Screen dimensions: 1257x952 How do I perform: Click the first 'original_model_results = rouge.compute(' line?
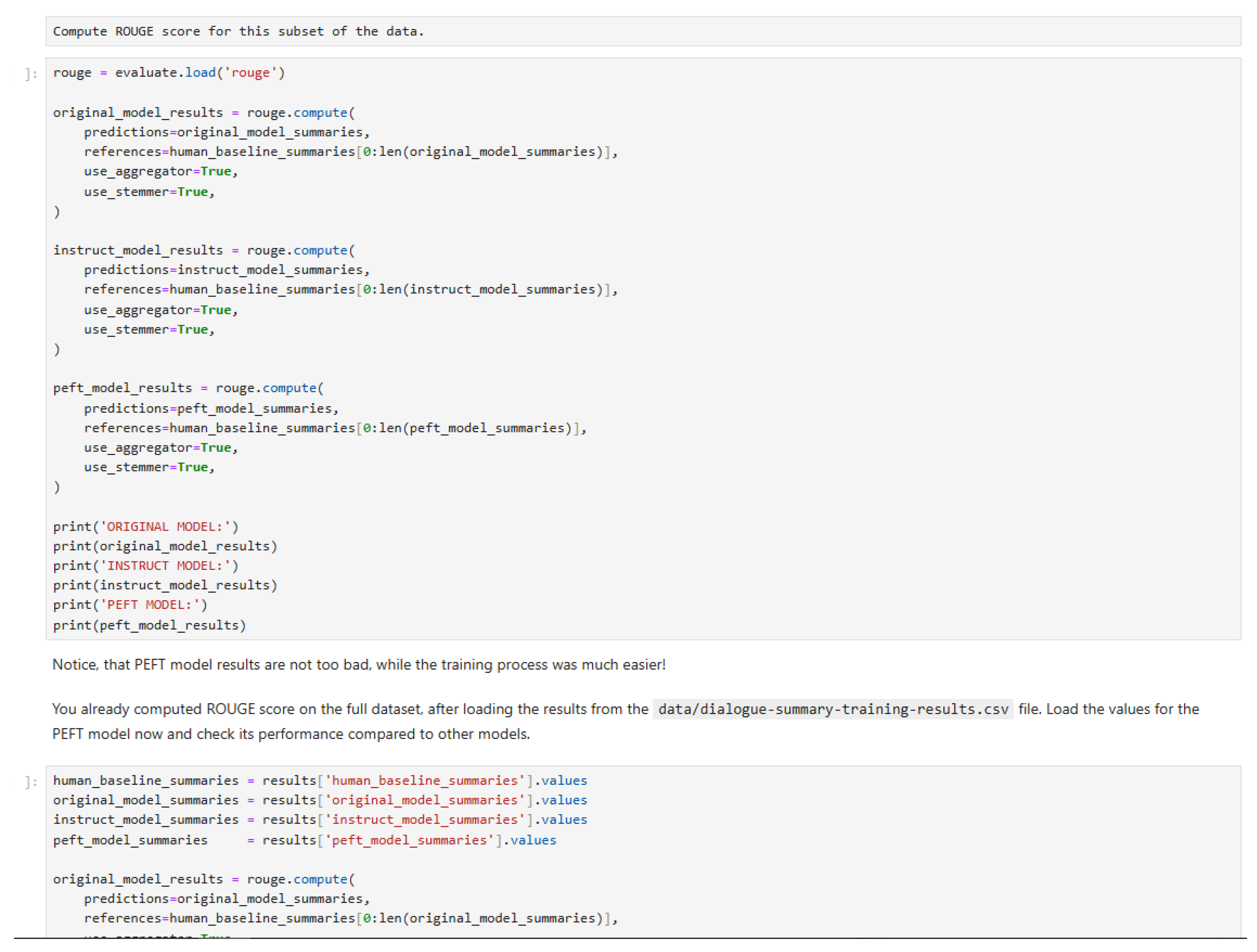[x=203, y=112]
